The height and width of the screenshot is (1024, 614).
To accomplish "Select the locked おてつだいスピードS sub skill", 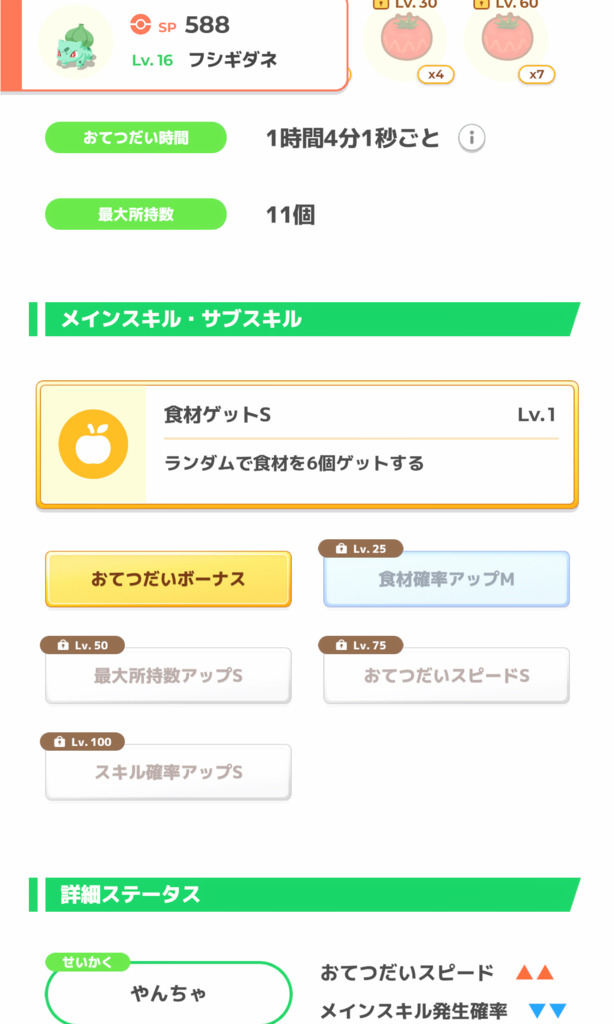I will click(446, 676).
